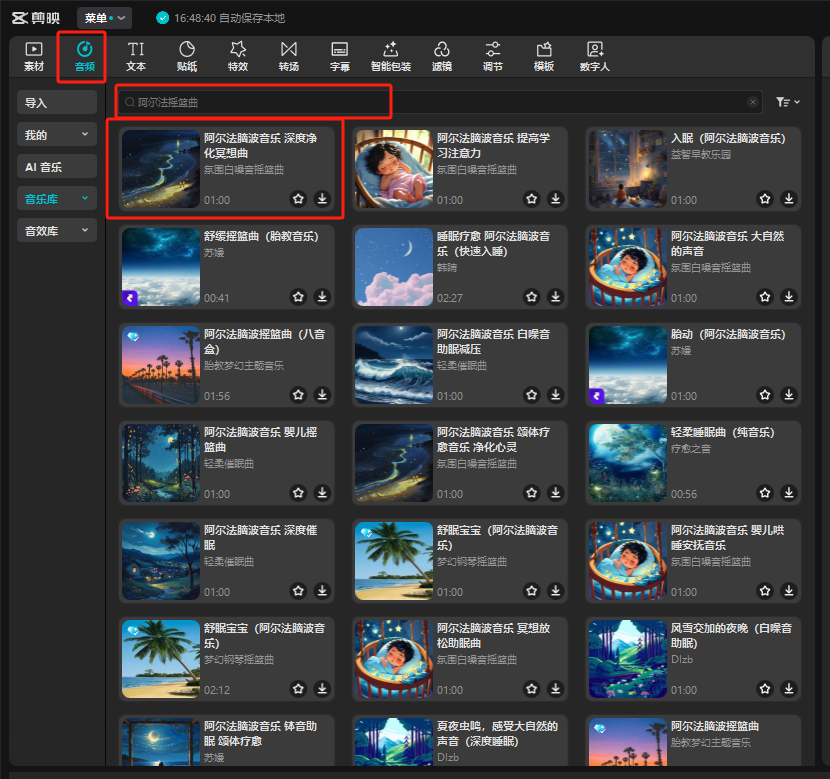Switch to the 素材 (Media) tab
Image resolution: width=830 pixels, height=779 pixels.
pyautogui.click(x=34, y=56)
